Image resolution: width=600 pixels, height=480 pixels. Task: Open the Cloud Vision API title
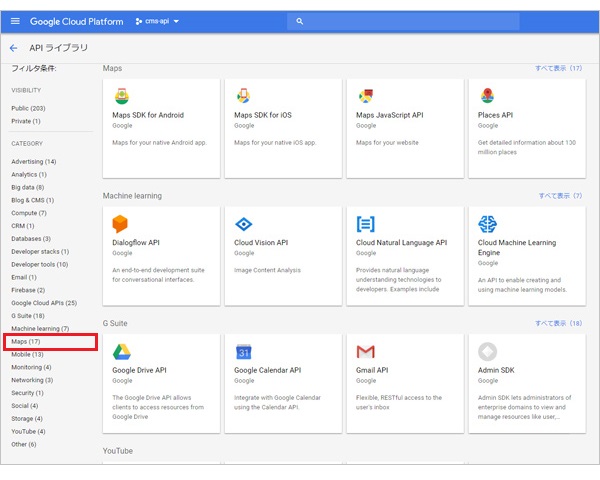[261, 243]
